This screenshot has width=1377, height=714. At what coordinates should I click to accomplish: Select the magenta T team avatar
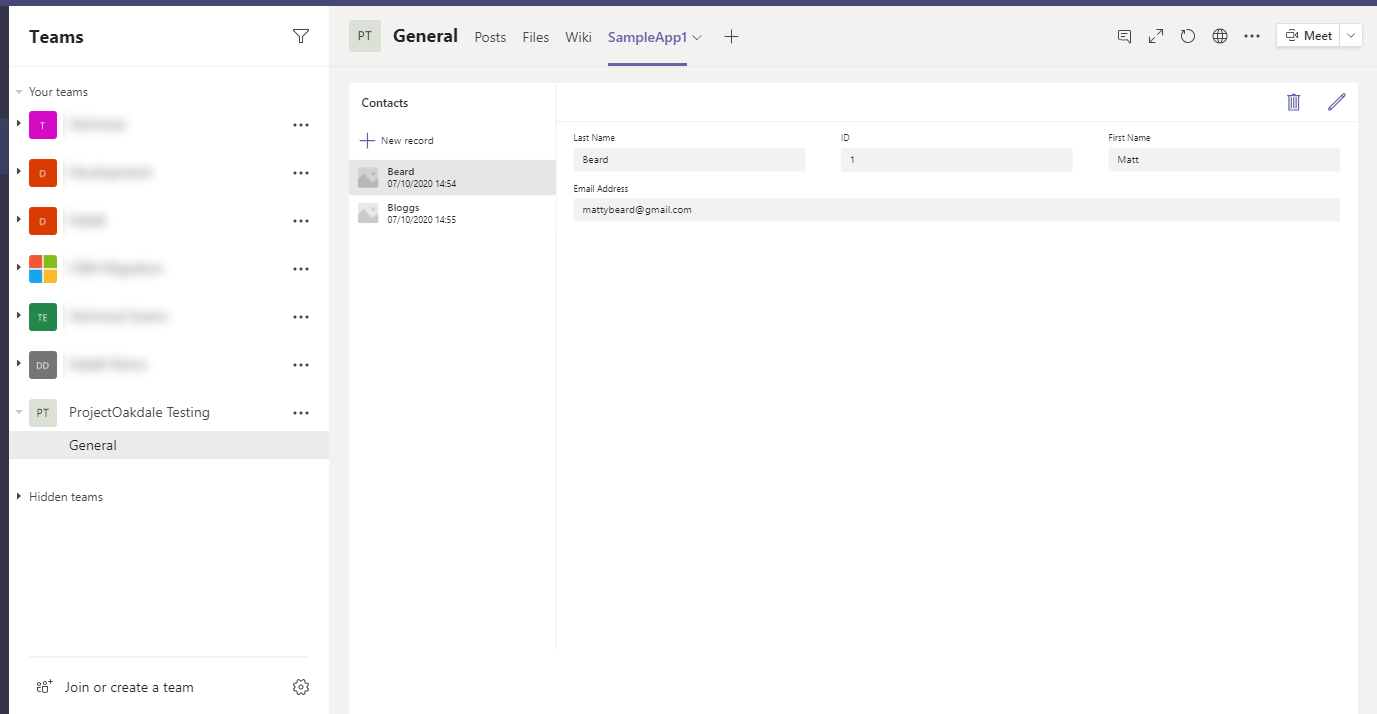(43, 125)
